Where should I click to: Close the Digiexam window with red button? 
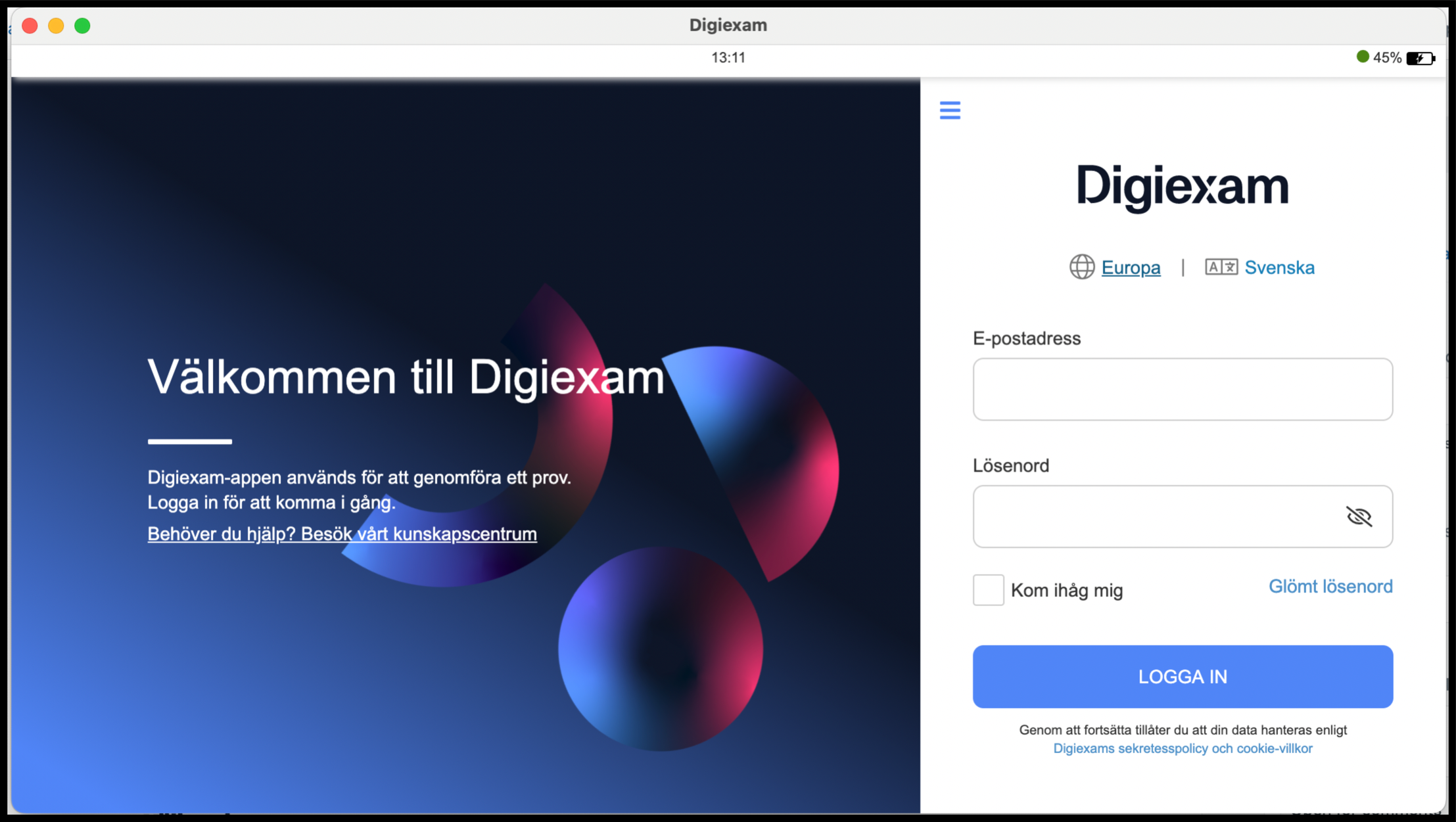pos(30,26)
